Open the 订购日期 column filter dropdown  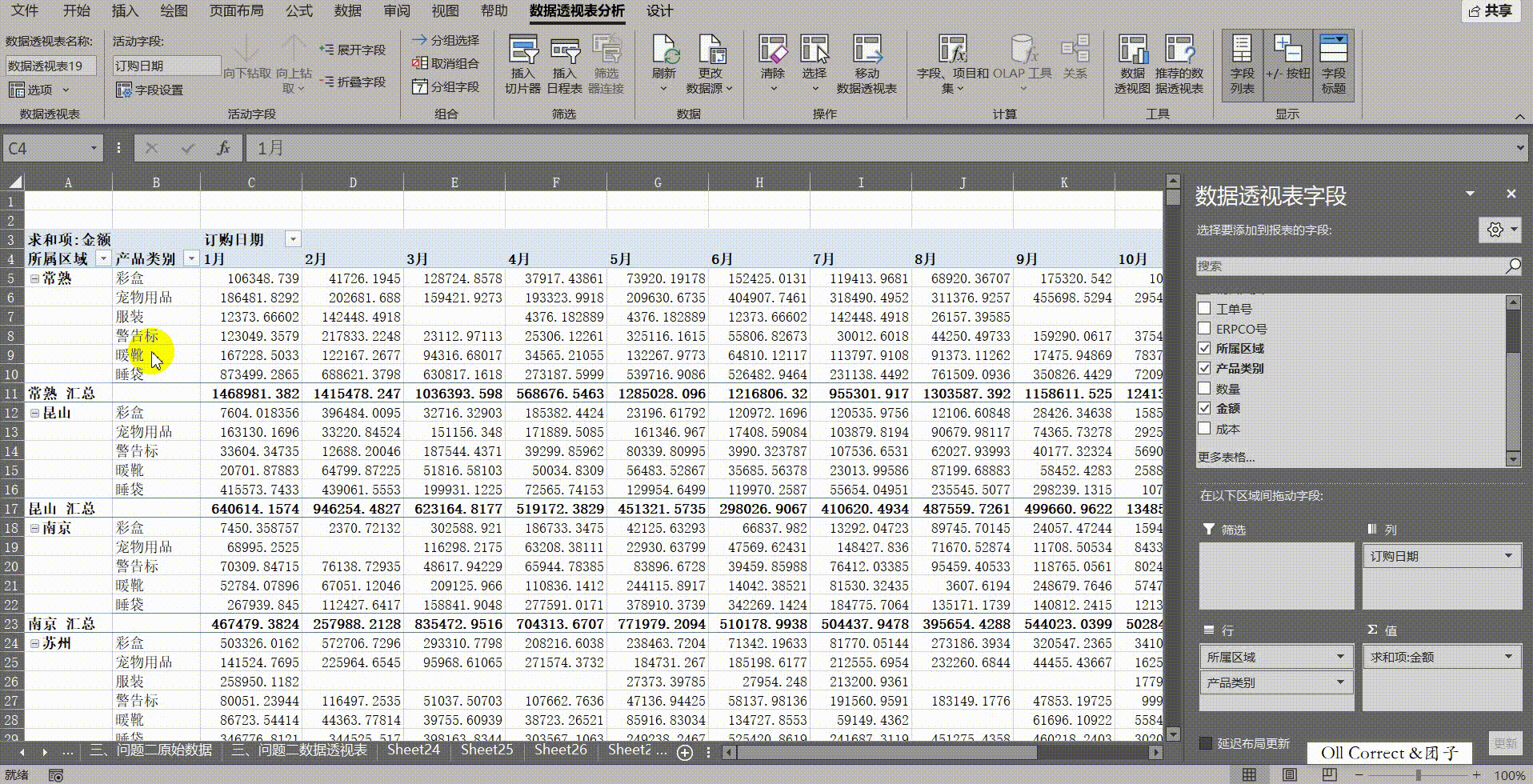pyautogui.click(x=293, y=239)
